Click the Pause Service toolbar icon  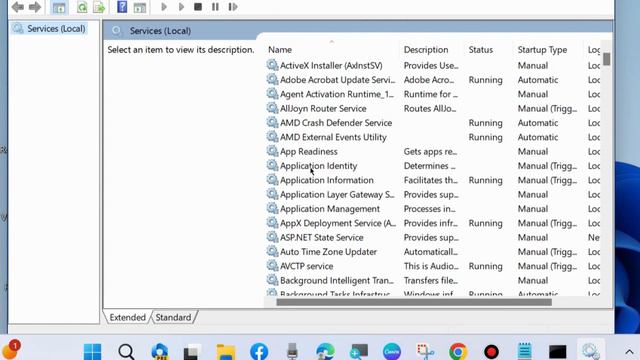pyautogui.click(x=215, y=7)
